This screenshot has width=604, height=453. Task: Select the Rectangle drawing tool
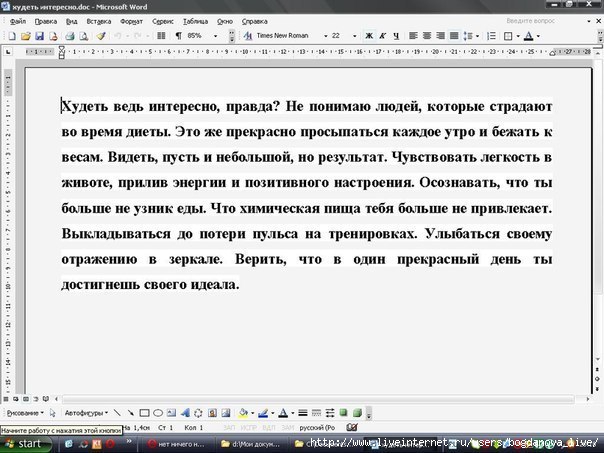pyautogui.click(x=144, y=413)
